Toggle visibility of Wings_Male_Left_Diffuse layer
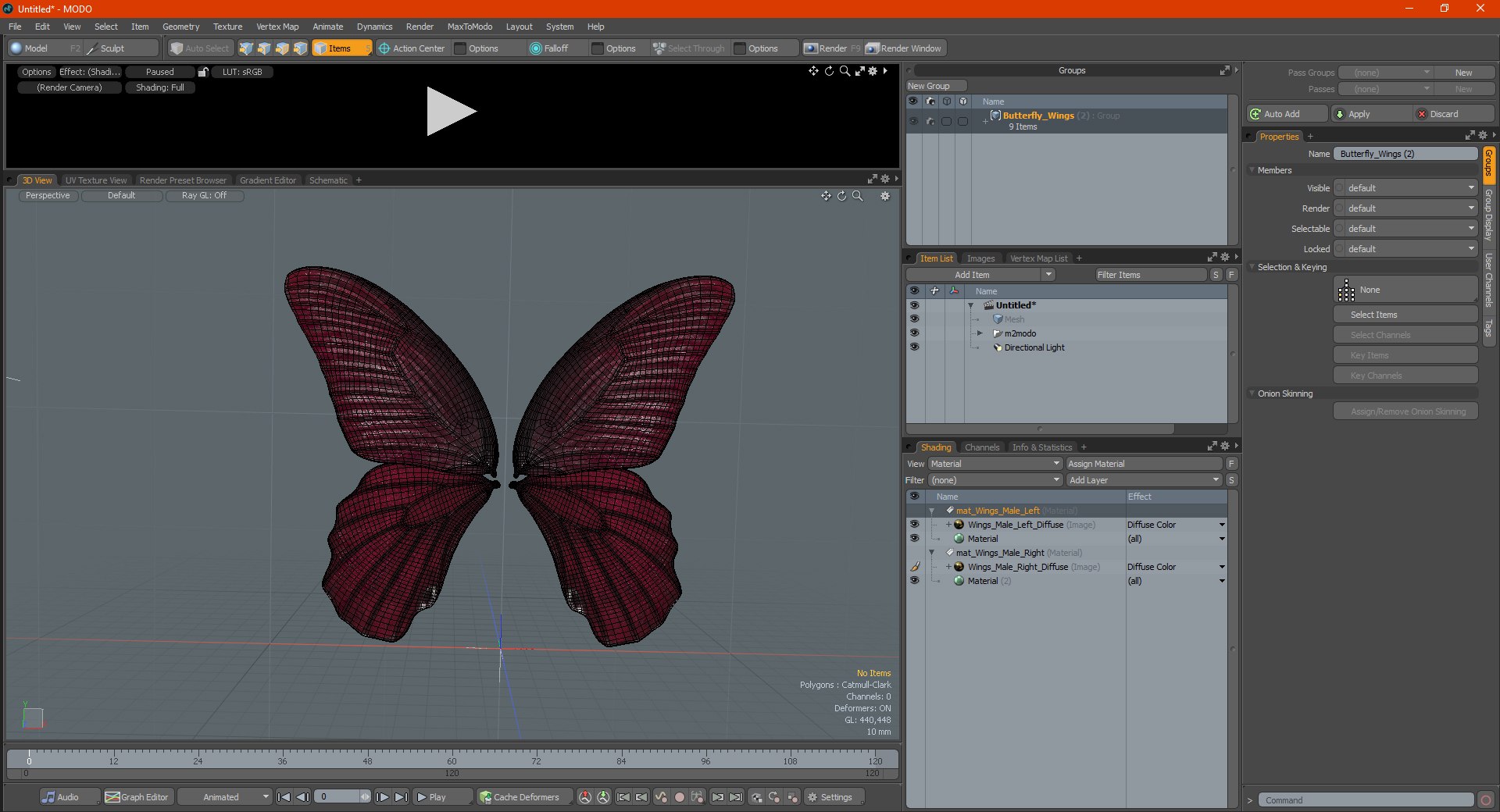1500x812 pixels. [x=914, y=525]
